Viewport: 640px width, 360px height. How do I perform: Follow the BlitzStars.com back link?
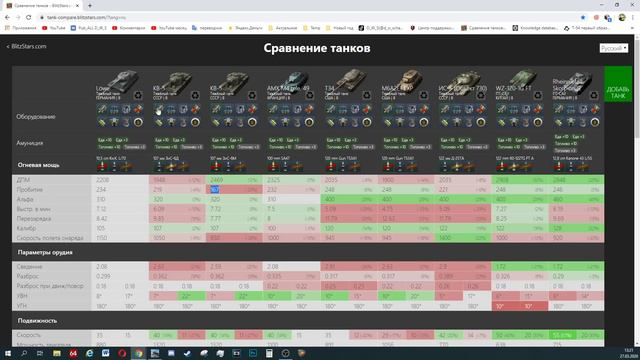[26, 47]
